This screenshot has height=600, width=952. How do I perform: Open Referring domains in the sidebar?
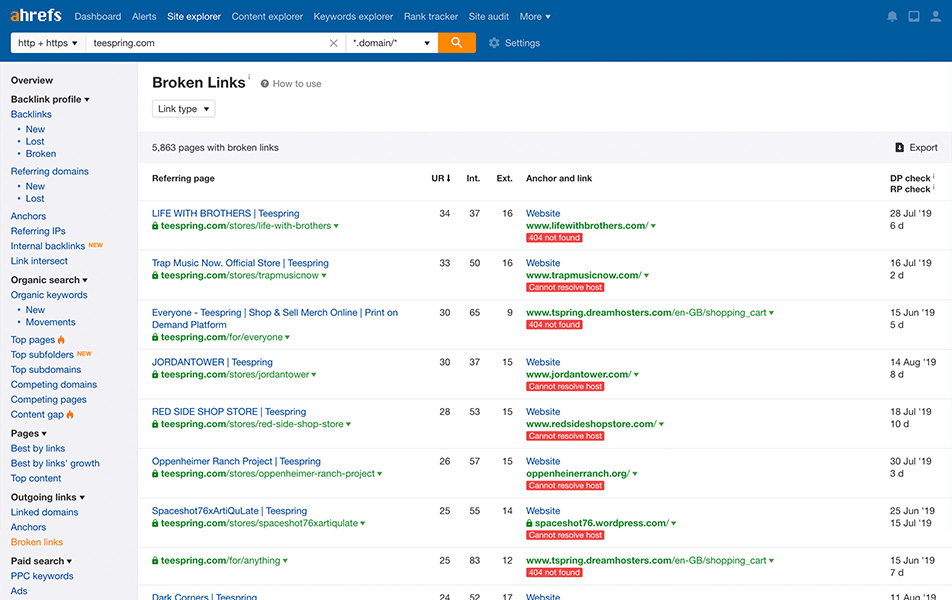[49, 171]
